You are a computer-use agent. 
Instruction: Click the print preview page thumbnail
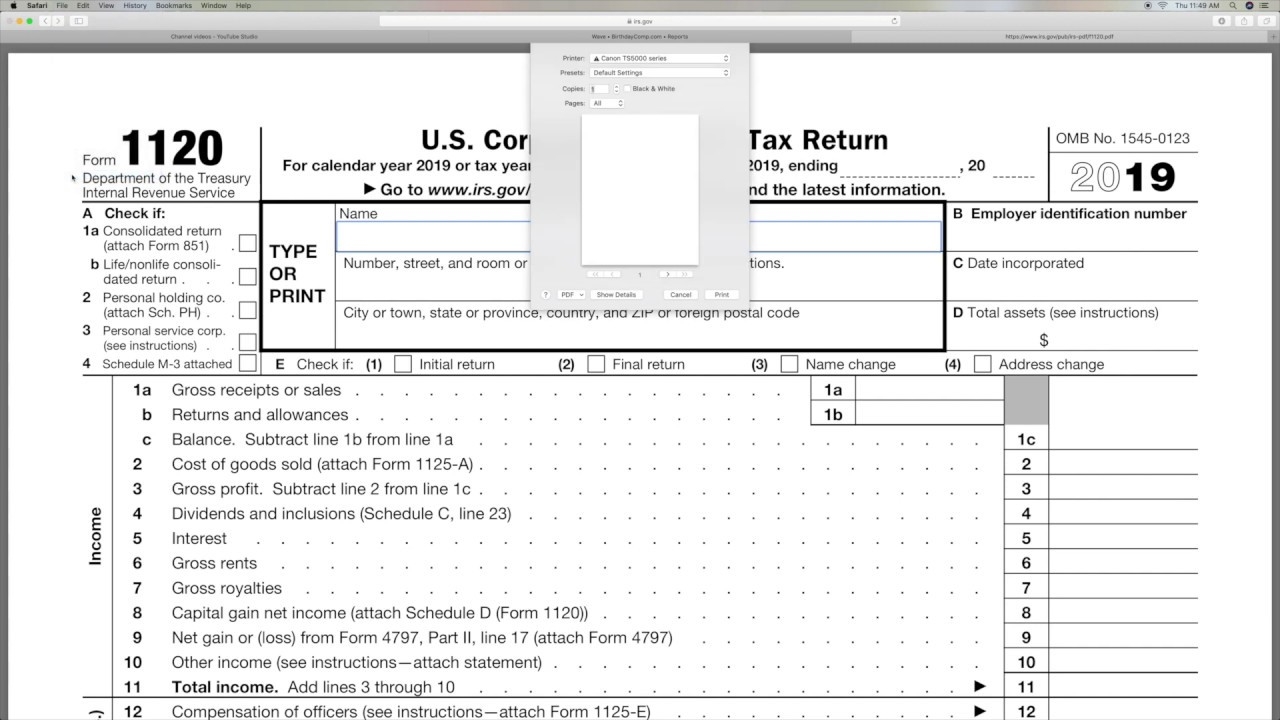click(x=640, y=189)
